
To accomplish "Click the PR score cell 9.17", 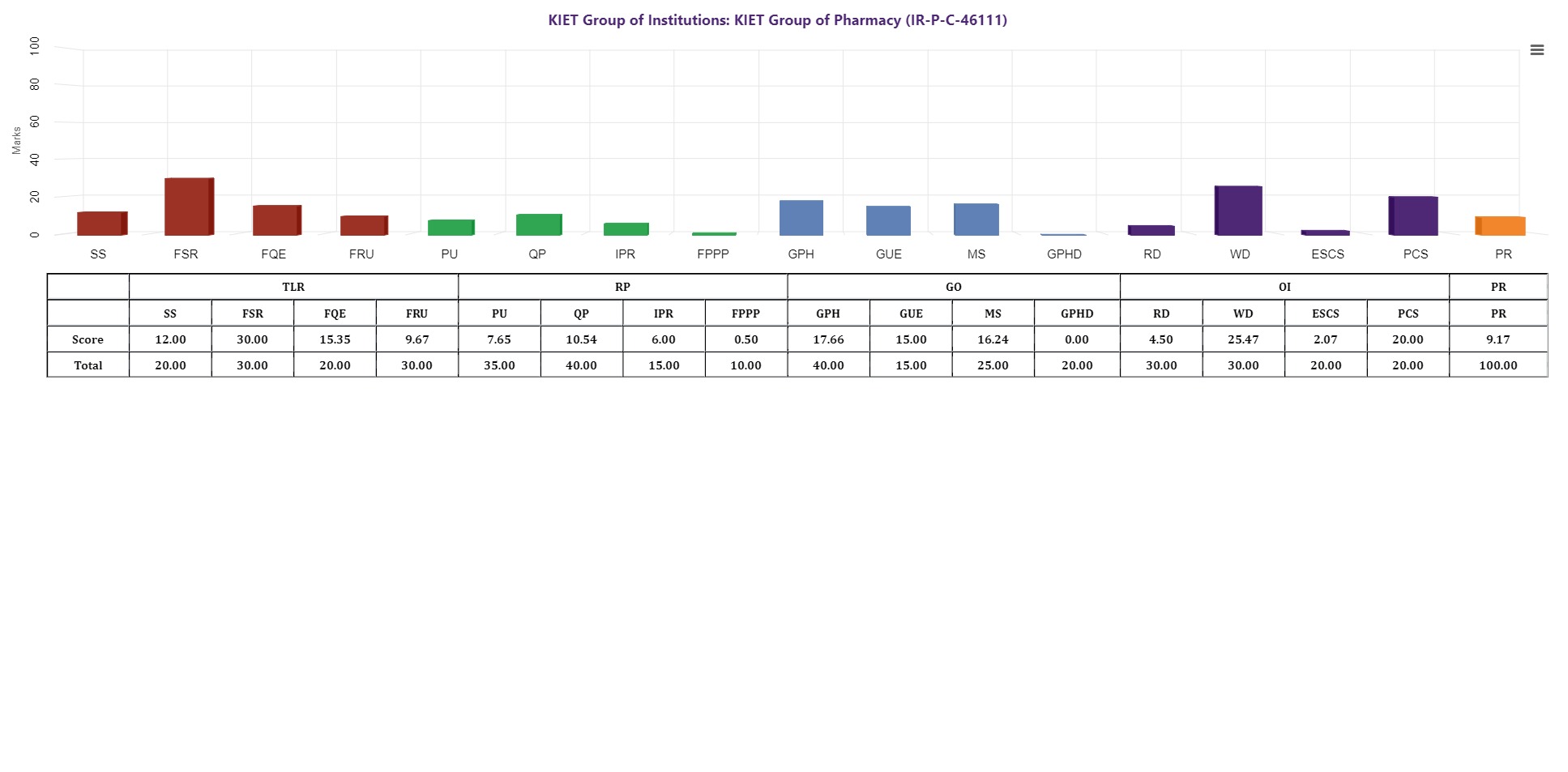I will coord(1498,339).
